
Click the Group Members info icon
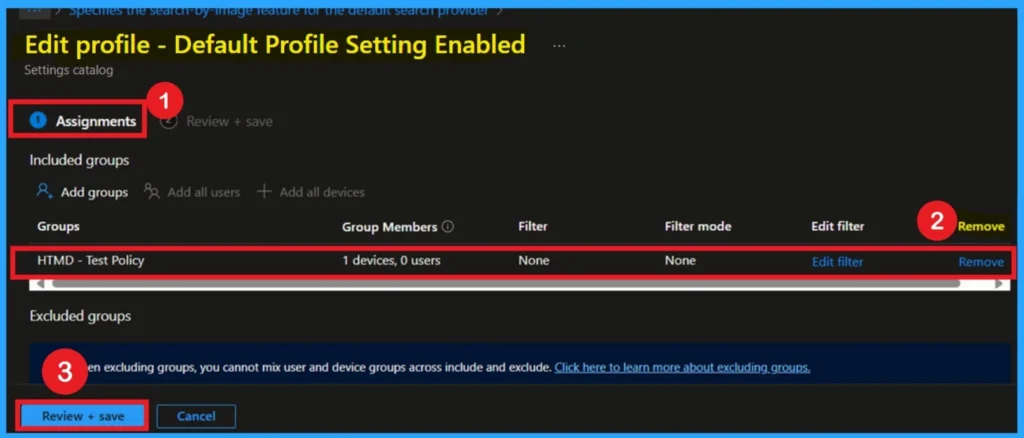(x=448, y=227)
